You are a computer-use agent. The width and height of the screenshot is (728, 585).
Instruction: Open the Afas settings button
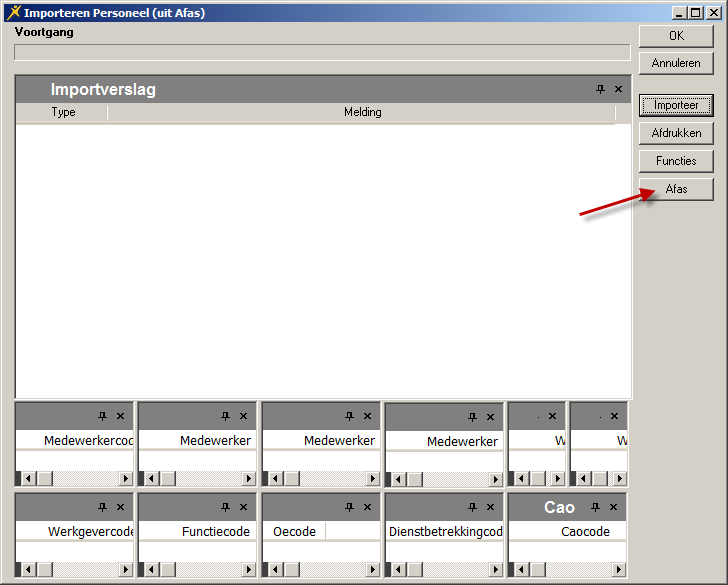click(676, 189)
